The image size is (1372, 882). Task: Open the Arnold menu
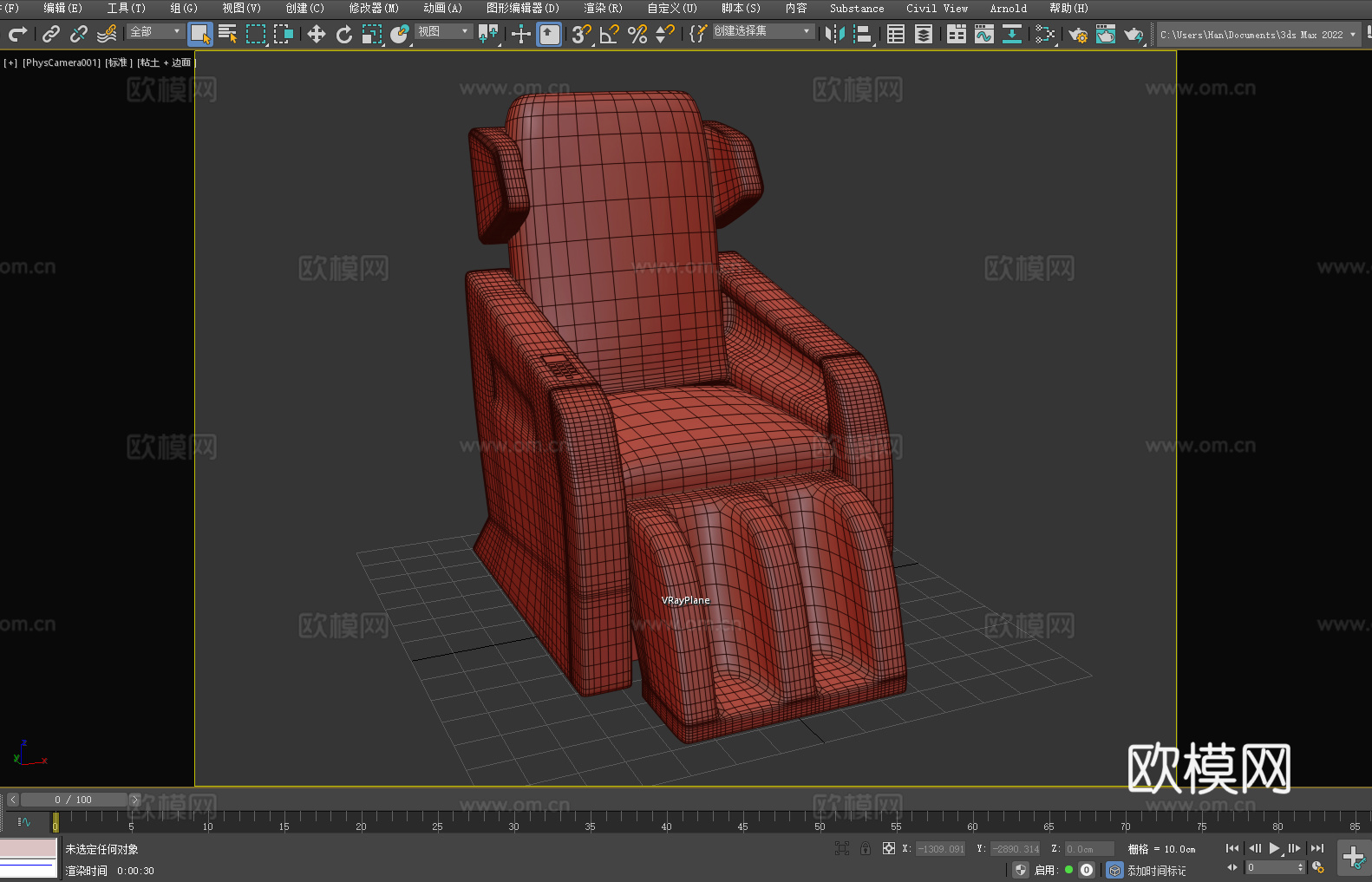(x=1008, y=8)
